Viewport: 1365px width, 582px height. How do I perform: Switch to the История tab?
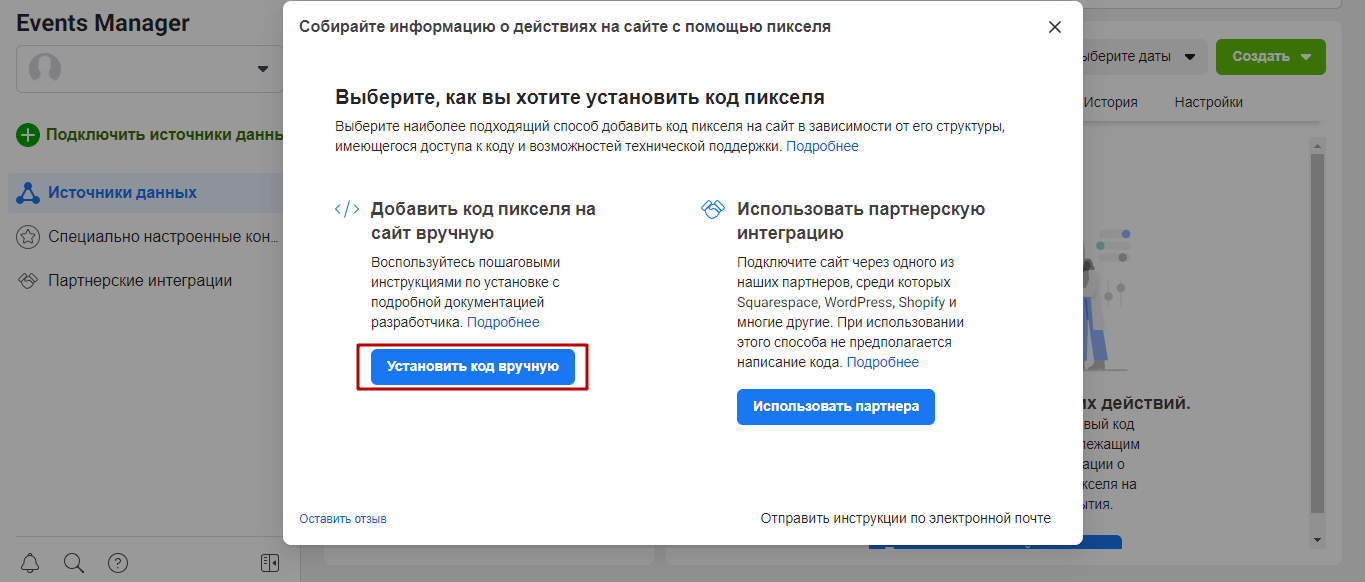1110,102
